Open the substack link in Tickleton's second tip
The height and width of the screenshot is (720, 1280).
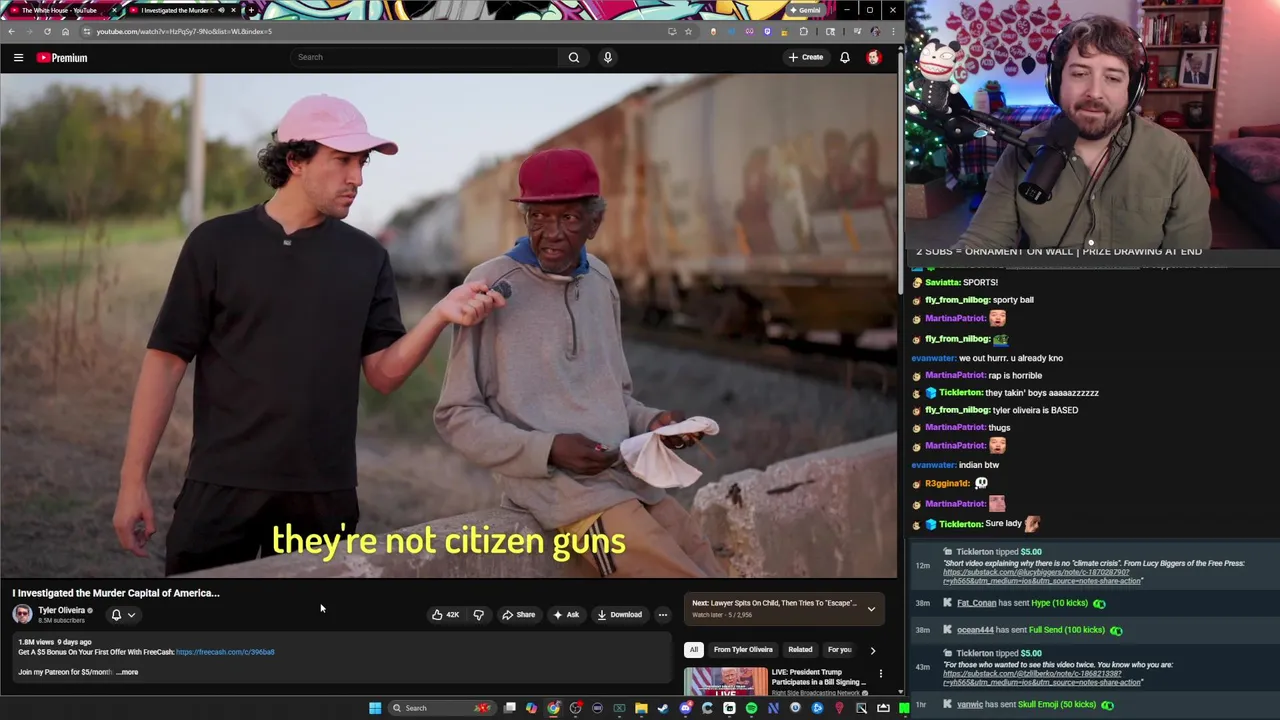(x=1041, y=678)
